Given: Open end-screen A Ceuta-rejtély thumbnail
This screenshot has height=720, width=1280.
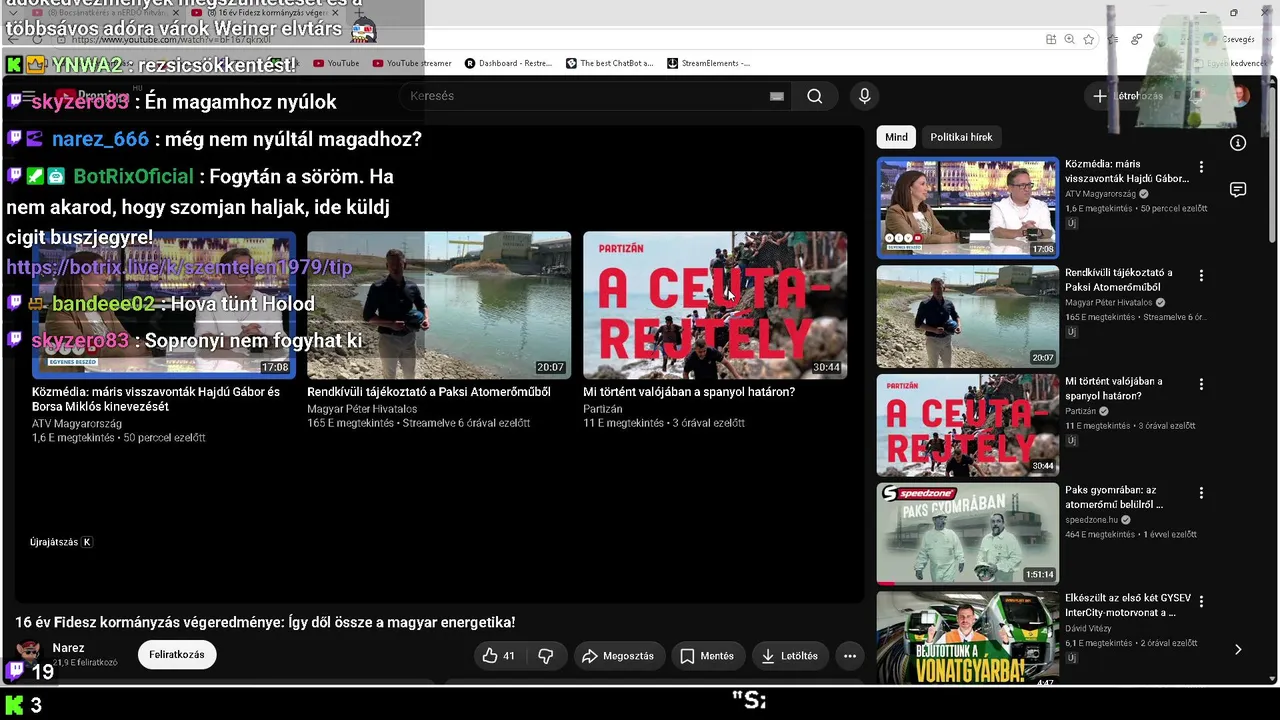Looking at the screenshot, I should (x=715, y=305).
